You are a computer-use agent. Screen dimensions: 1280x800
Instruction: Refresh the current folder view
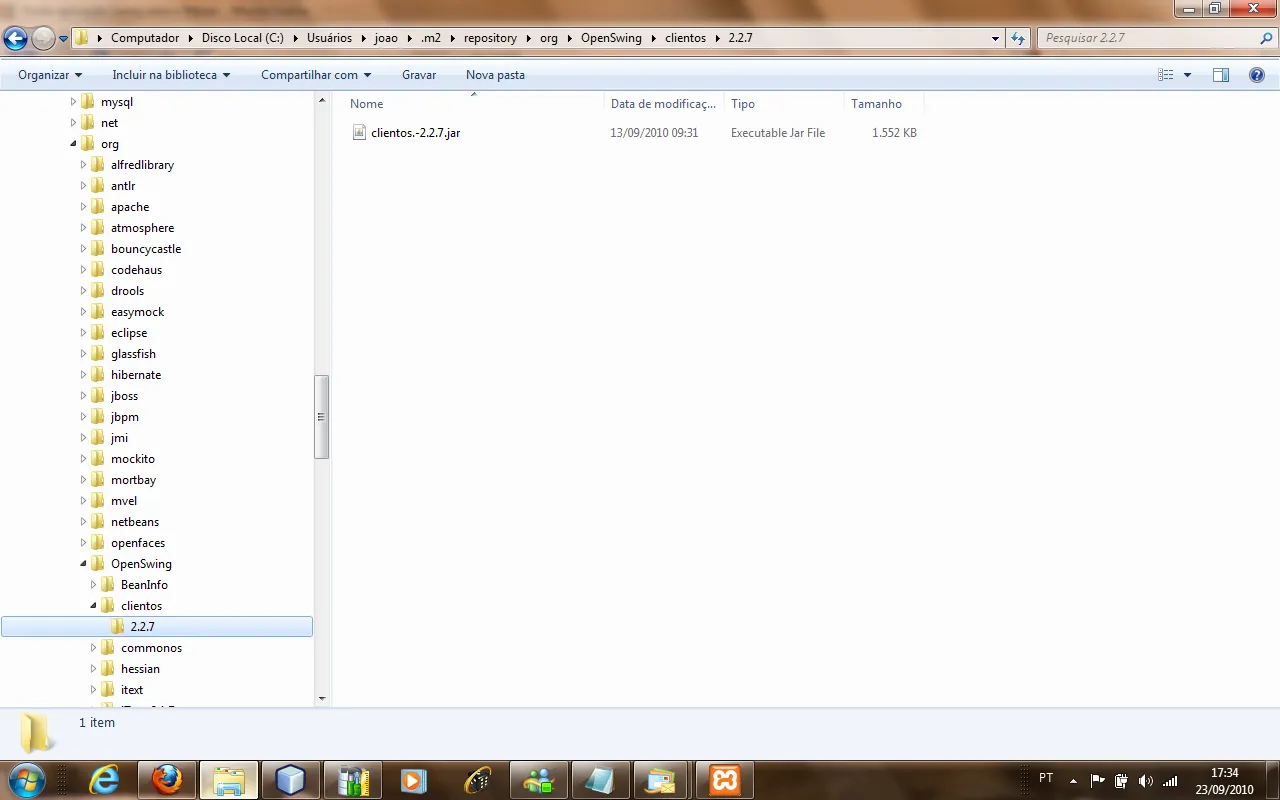(x=1018, y=38)
